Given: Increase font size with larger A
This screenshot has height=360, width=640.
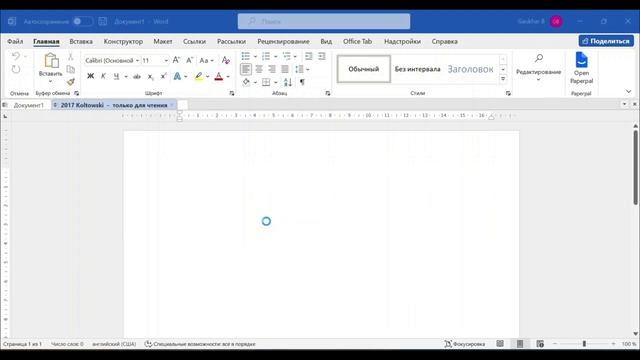Looking at the screenshot, I should coord(176,60).
